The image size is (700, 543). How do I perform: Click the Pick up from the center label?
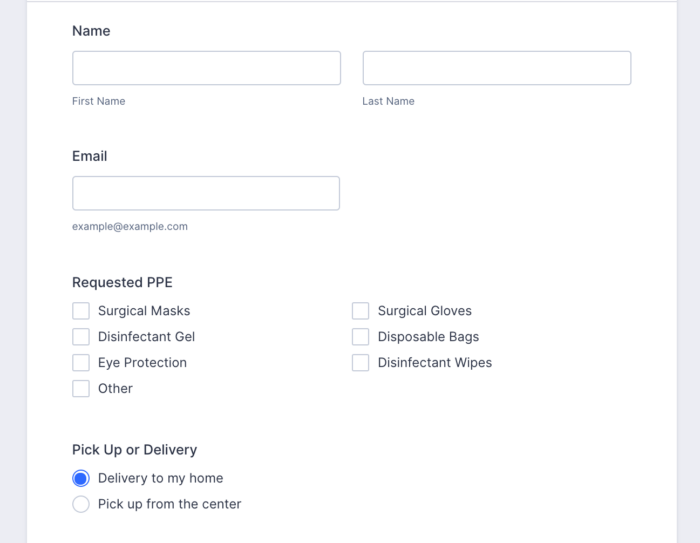click(x=169, y=504)
